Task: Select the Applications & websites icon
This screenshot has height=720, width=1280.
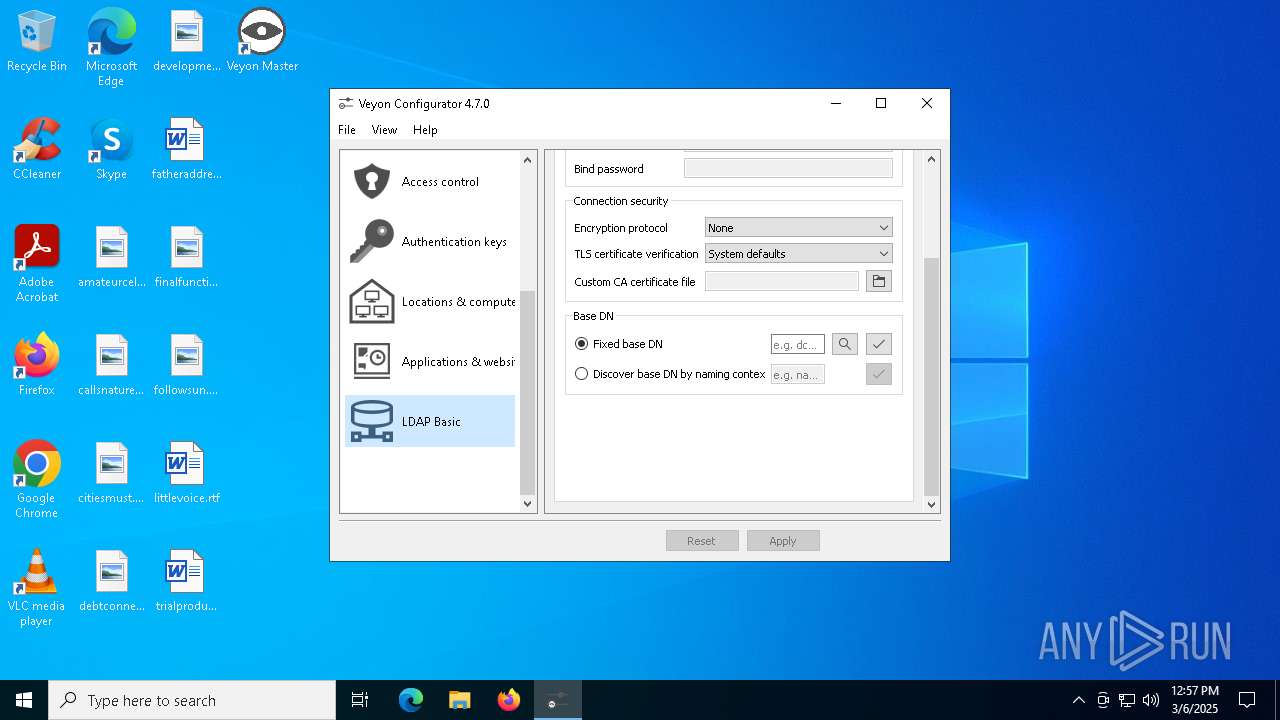Action: click(372, 362)
